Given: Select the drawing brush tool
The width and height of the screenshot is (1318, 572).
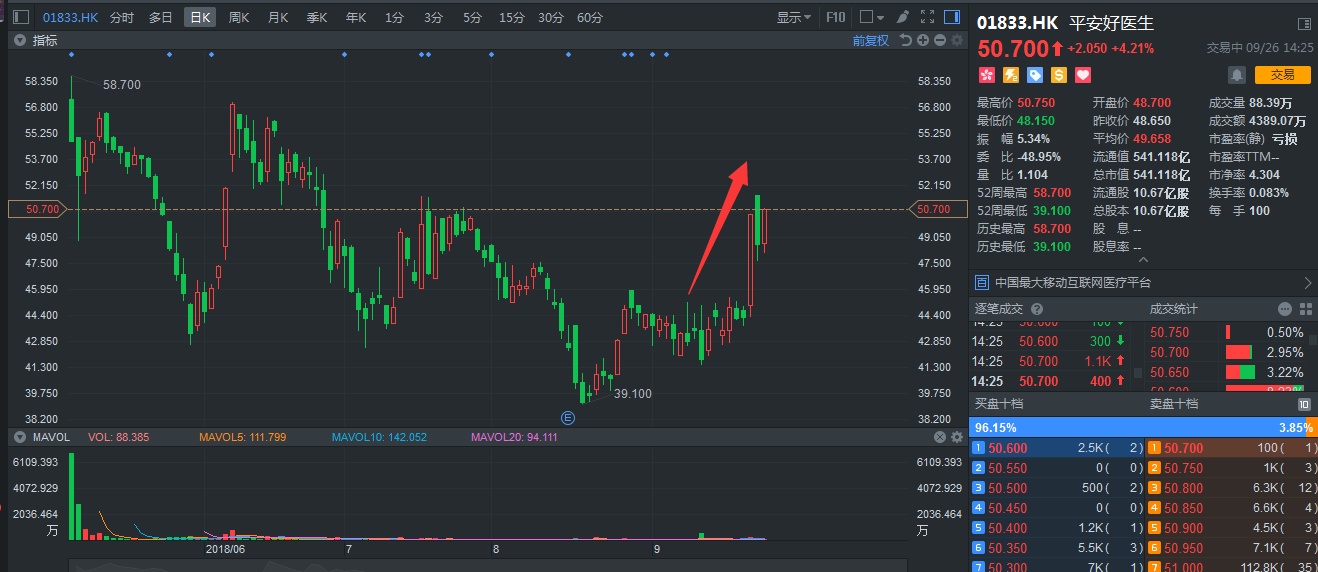Looking at the screenshot, I should 903,17.
